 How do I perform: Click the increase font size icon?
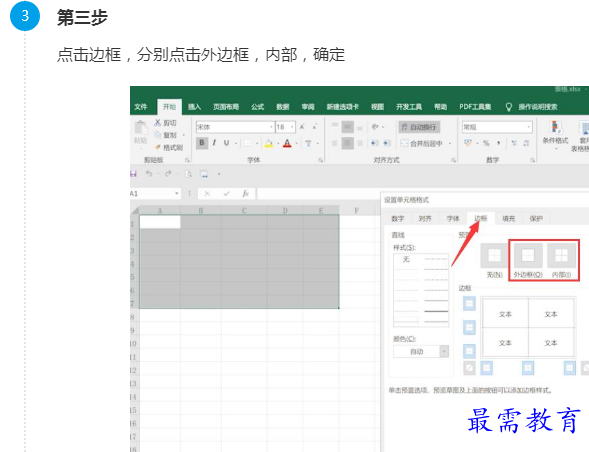tap(302, 127)
